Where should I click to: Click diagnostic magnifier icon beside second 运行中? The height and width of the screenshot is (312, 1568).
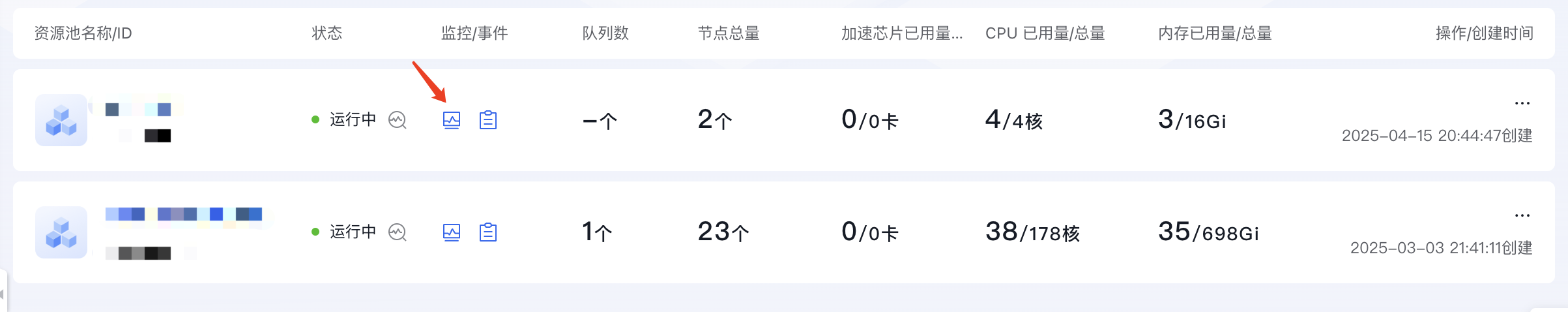[x=398, y=232]
